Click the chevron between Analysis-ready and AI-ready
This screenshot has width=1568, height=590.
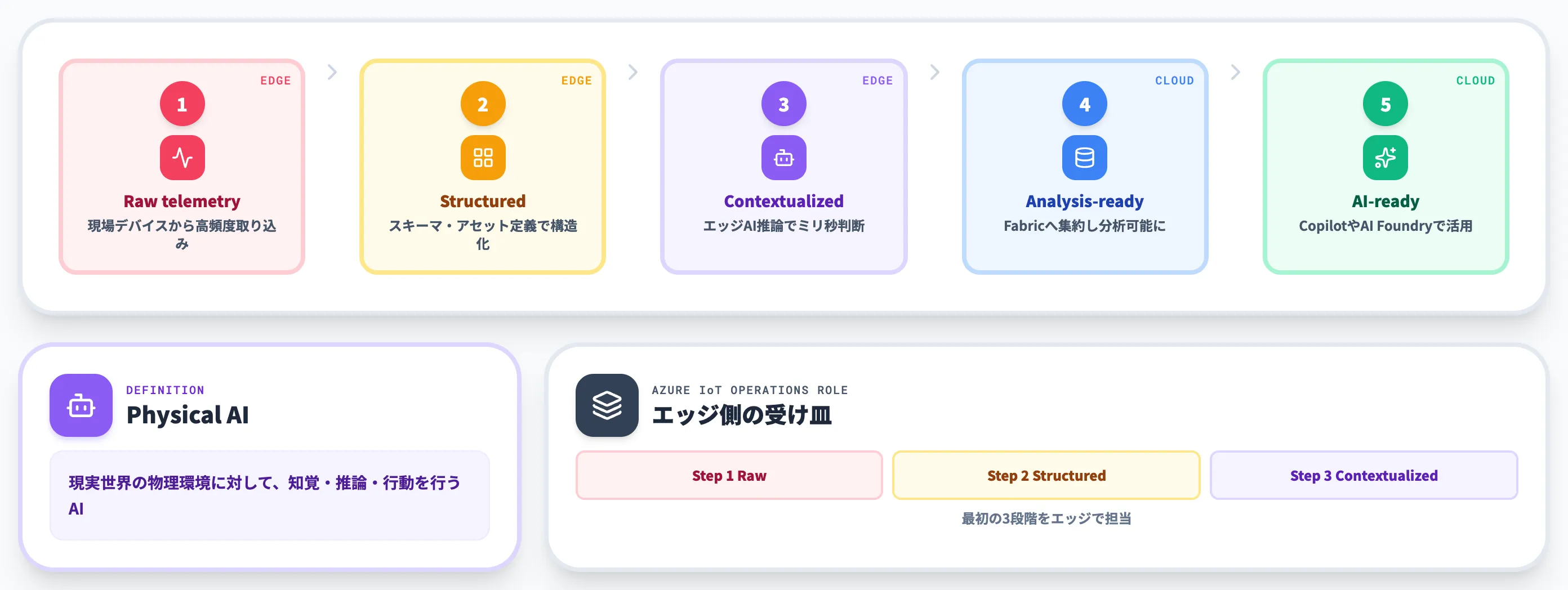[1235, 73]
